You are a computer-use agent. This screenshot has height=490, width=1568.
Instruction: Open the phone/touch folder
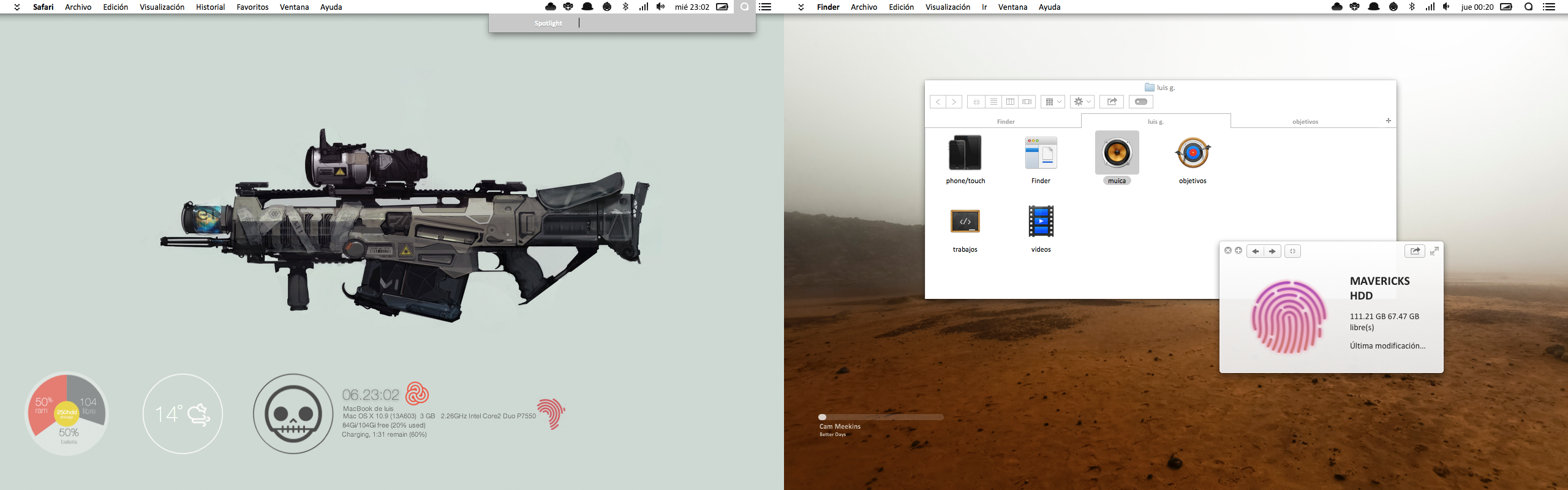(965, 153)
